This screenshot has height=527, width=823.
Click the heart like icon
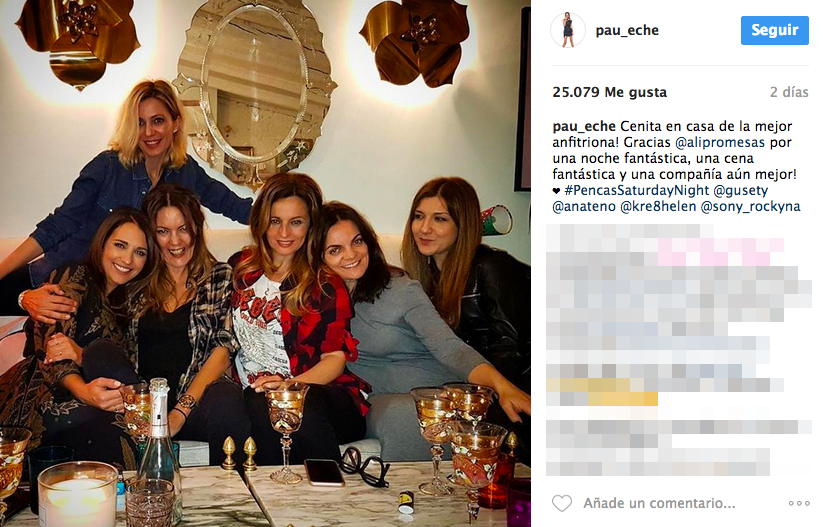coord(562,503)
